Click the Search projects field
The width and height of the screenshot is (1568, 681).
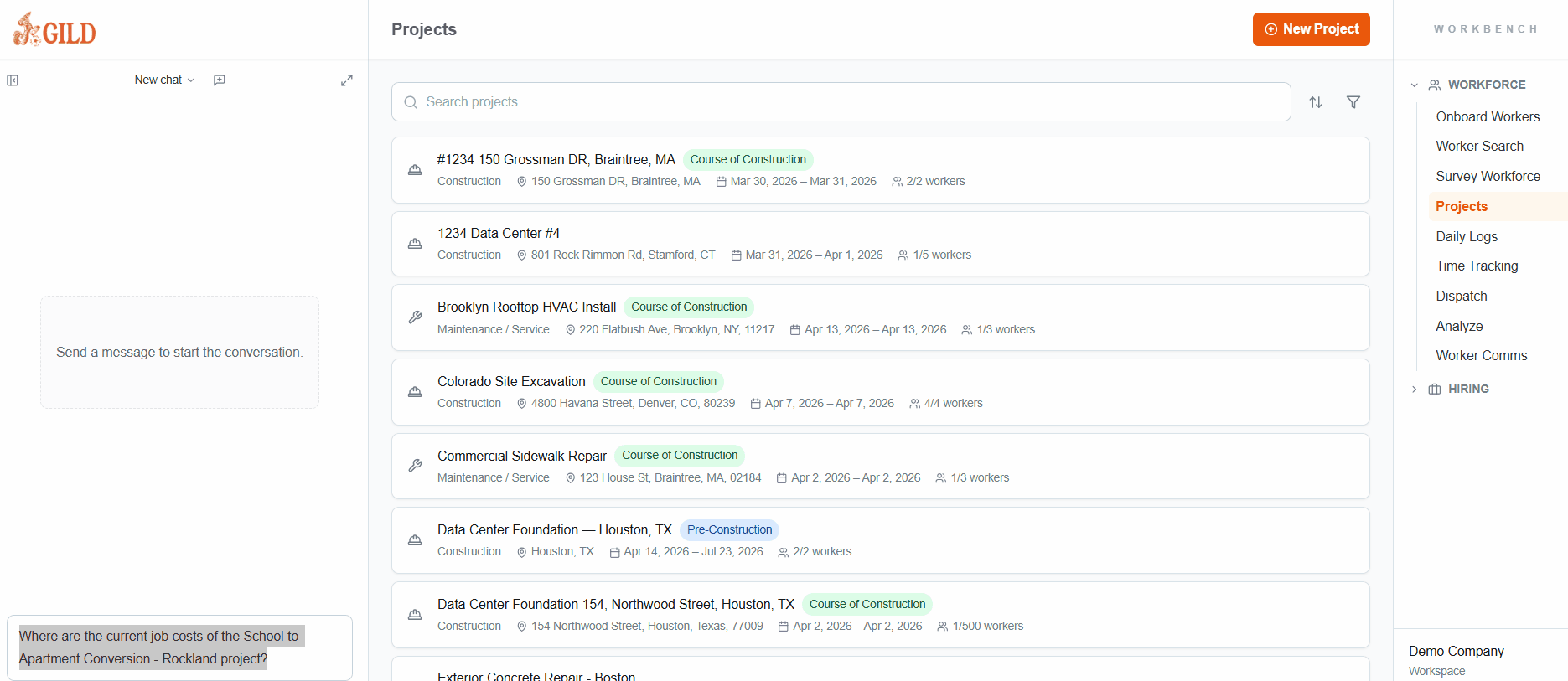(x=841, y=102)
